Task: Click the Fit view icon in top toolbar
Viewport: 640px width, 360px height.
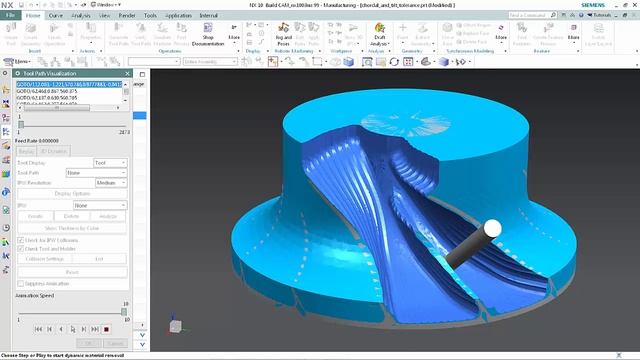Action: [x=367, y=62]
